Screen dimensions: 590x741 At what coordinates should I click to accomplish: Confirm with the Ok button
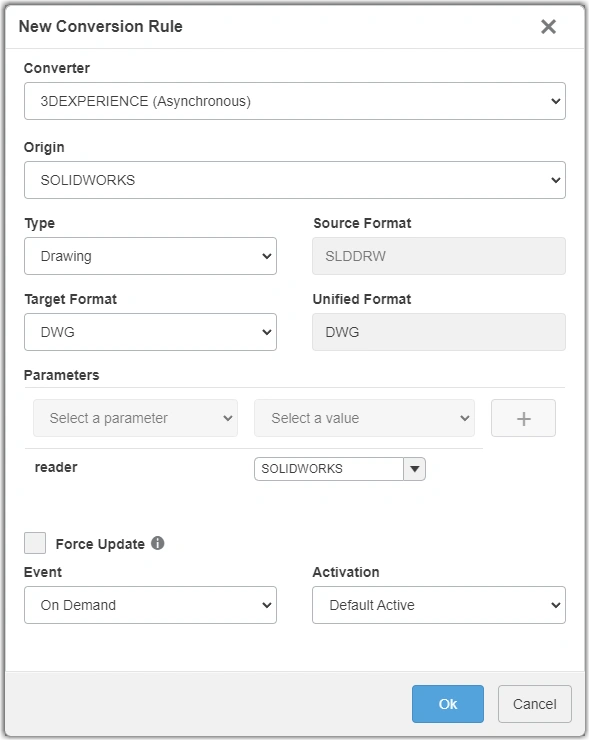coord(448,704)
